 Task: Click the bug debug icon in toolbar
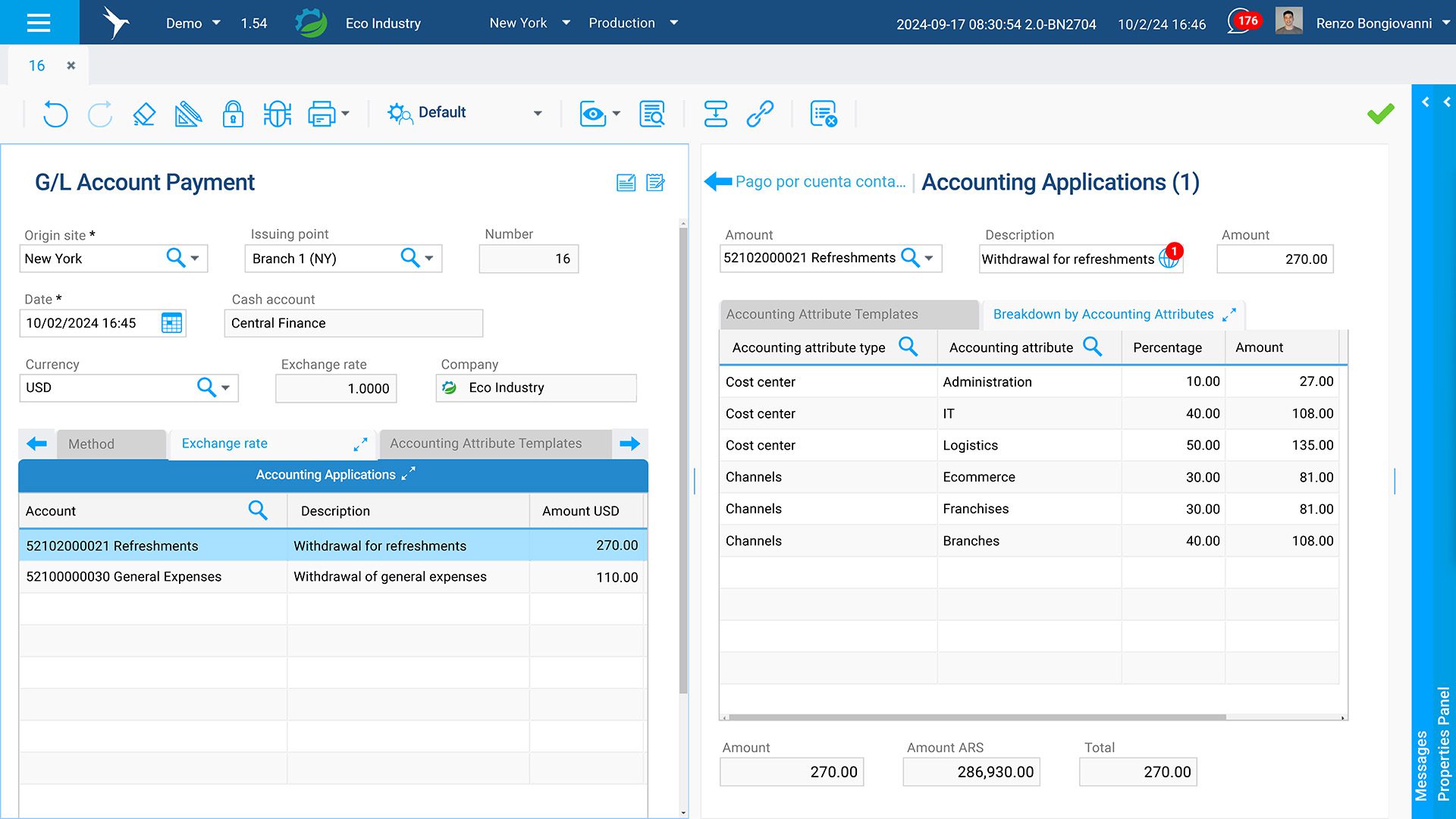(x=277, y=114)
